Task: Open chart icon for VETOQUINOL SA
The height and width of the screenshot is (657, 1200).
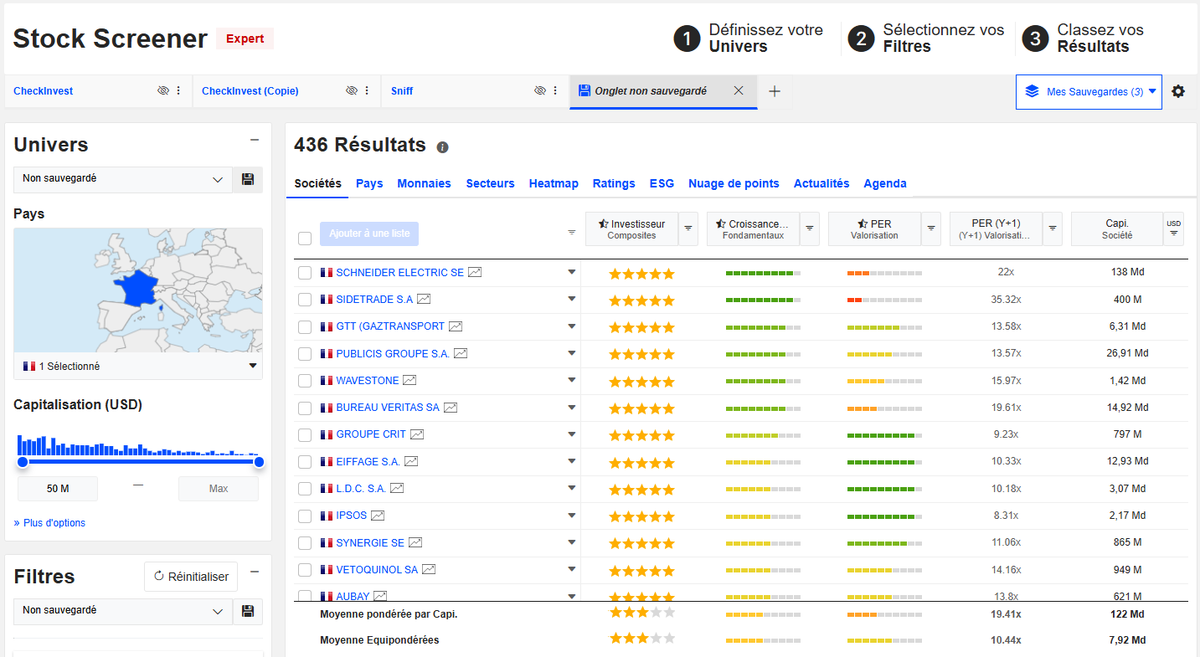Action: pos(429,569)
